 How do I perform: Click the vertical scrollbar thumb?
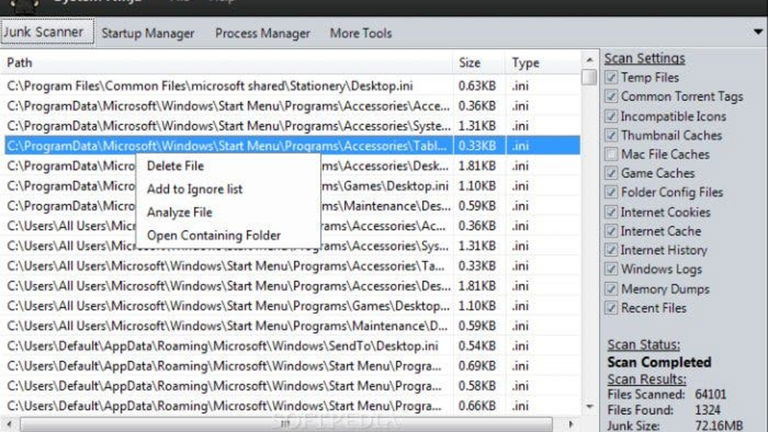(590, 77)
